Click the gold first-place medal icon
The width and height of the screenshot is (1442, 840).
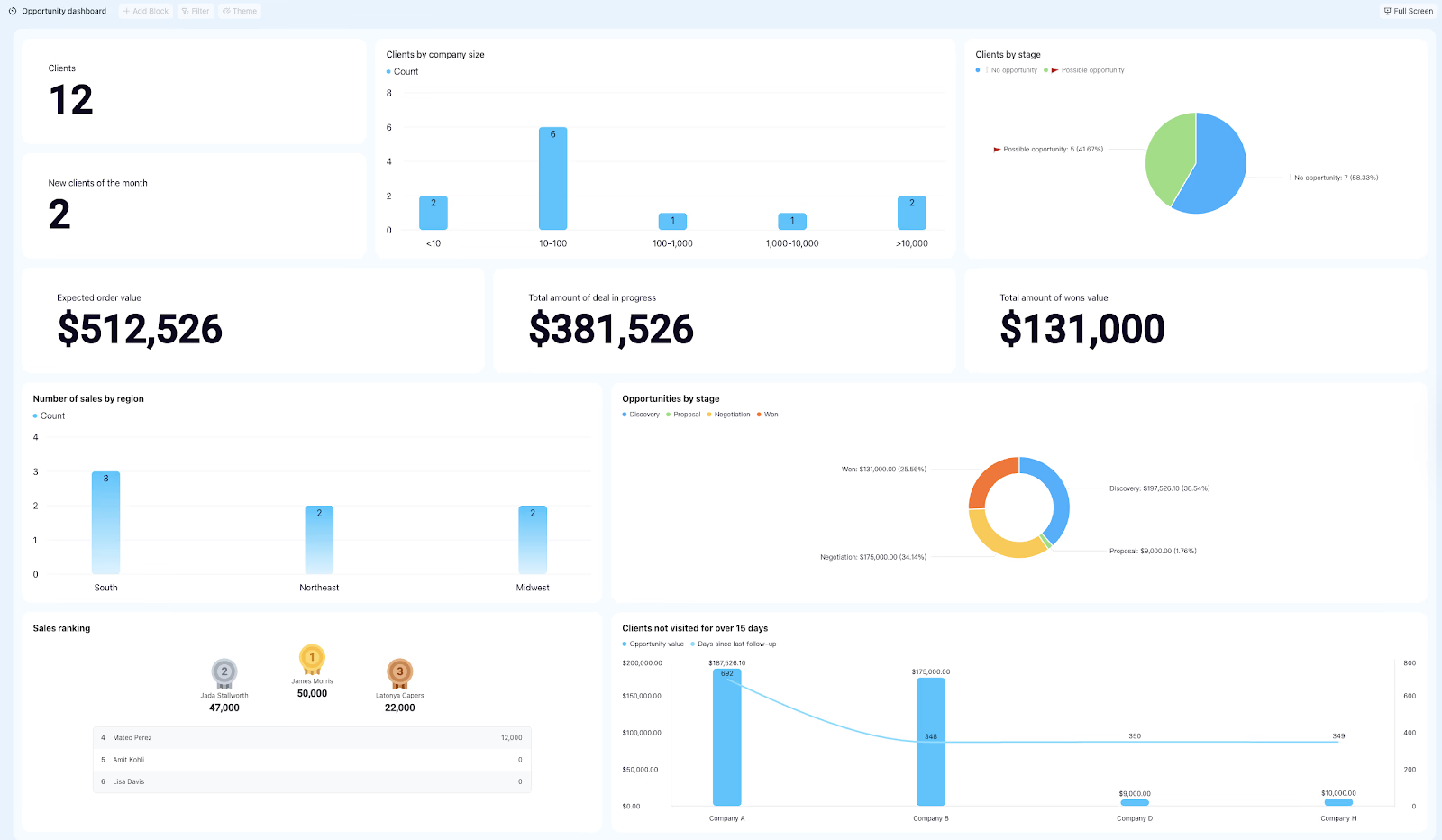click(312, 659)
